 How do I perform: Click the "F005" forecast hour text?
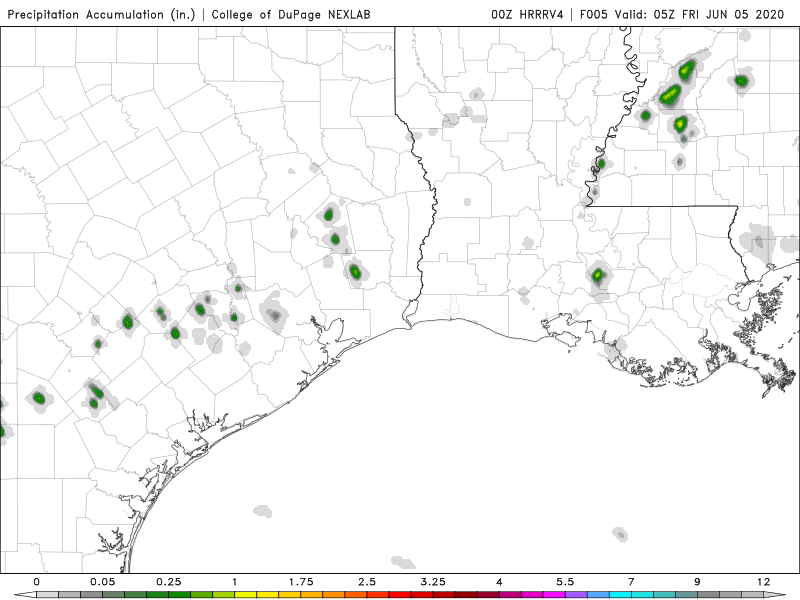click(594, 14)
